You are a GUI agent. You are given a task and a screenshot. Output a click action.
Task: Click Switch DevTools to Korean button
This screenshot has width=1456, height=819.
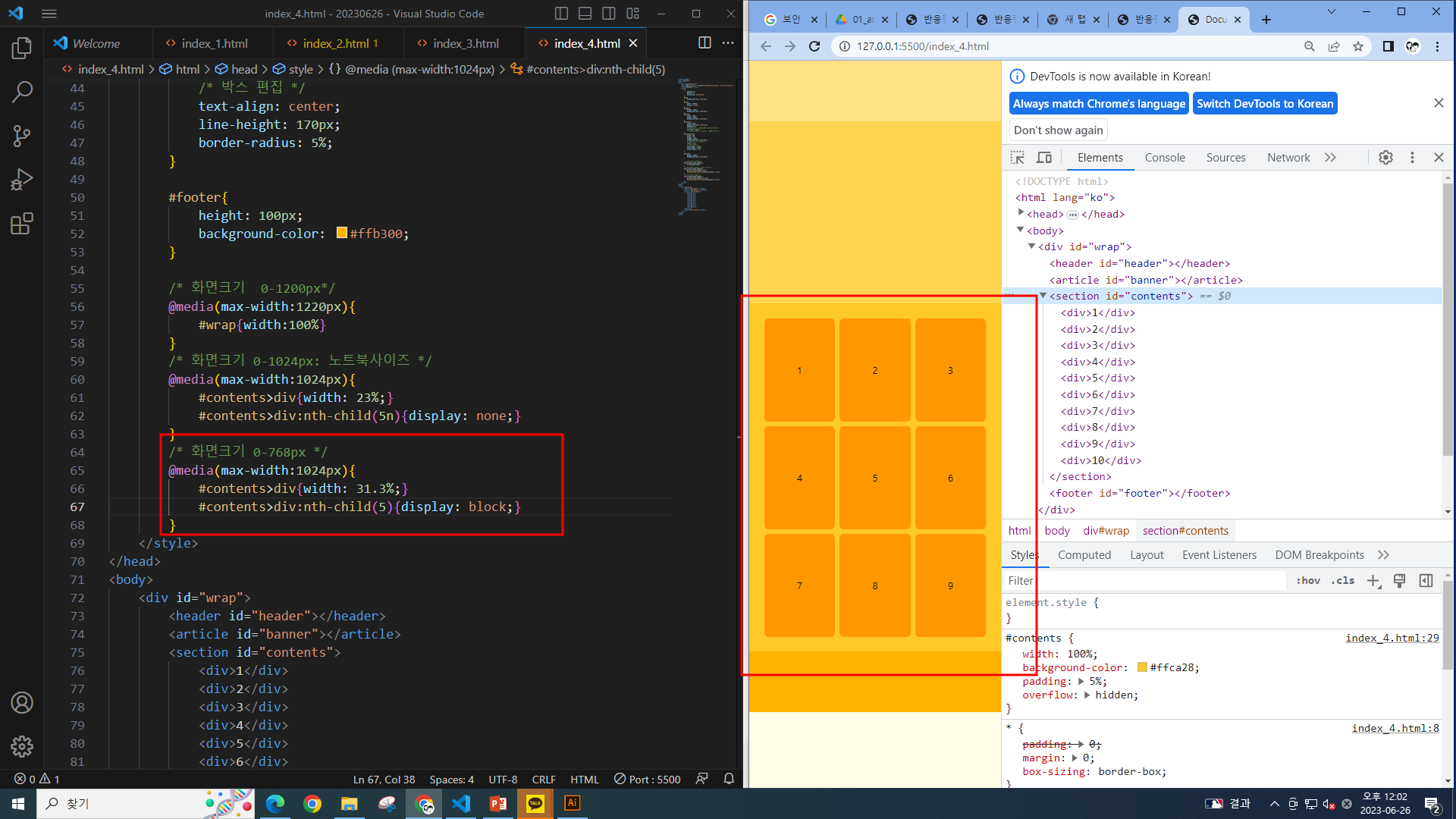(x=1264, y=104)
